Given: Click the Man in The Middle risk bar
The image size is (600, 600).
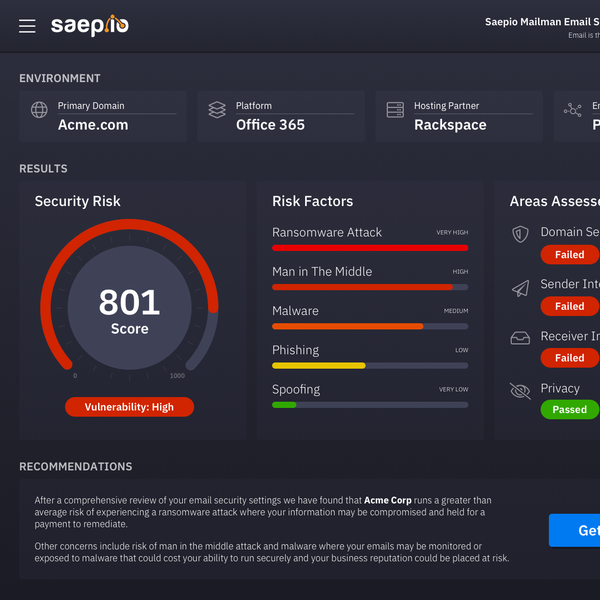Looking at the screenshot, I should (370, 287).
